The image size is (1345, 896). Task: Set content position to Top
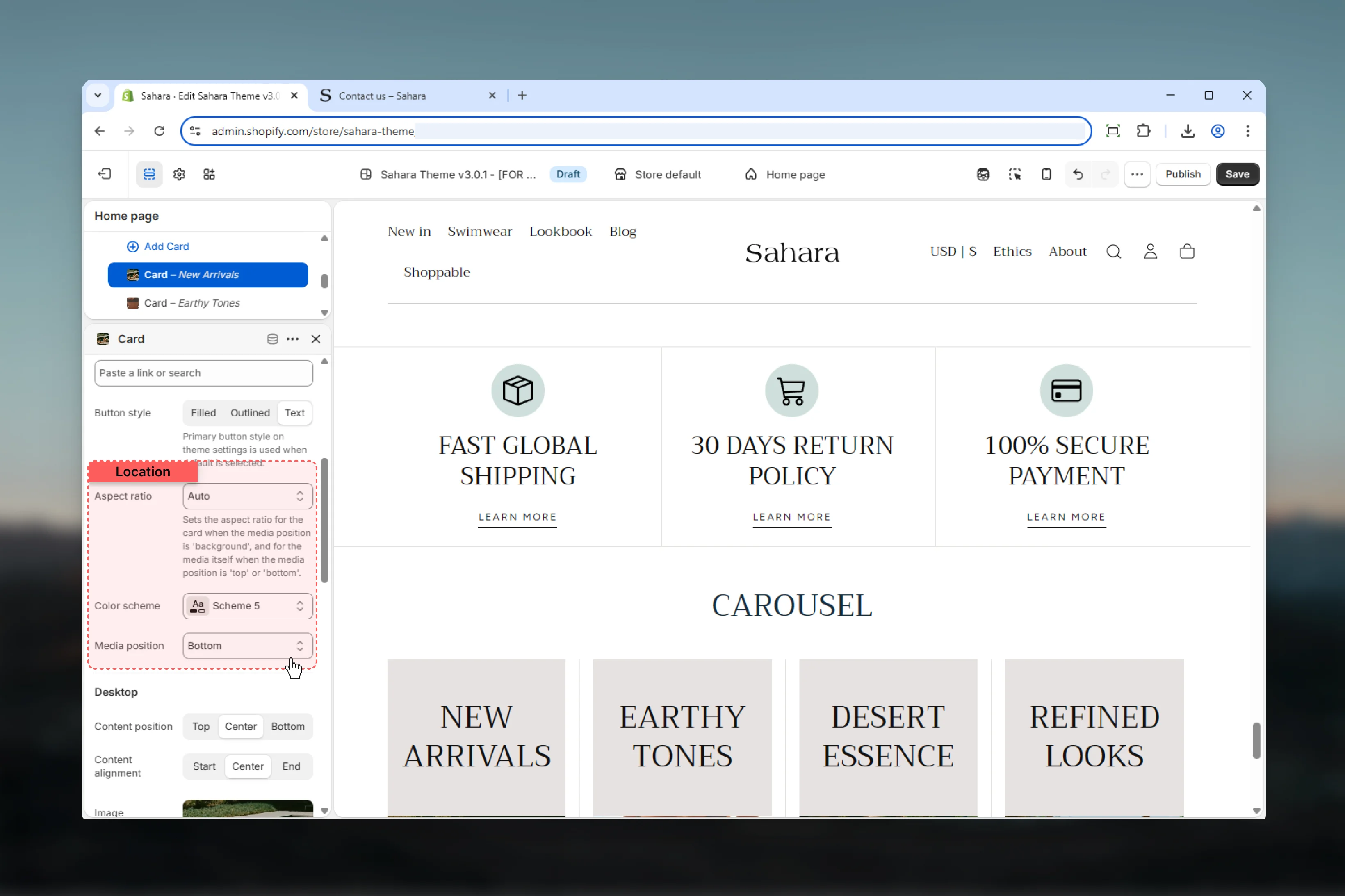pyautogui.click(x=201, y=726)
